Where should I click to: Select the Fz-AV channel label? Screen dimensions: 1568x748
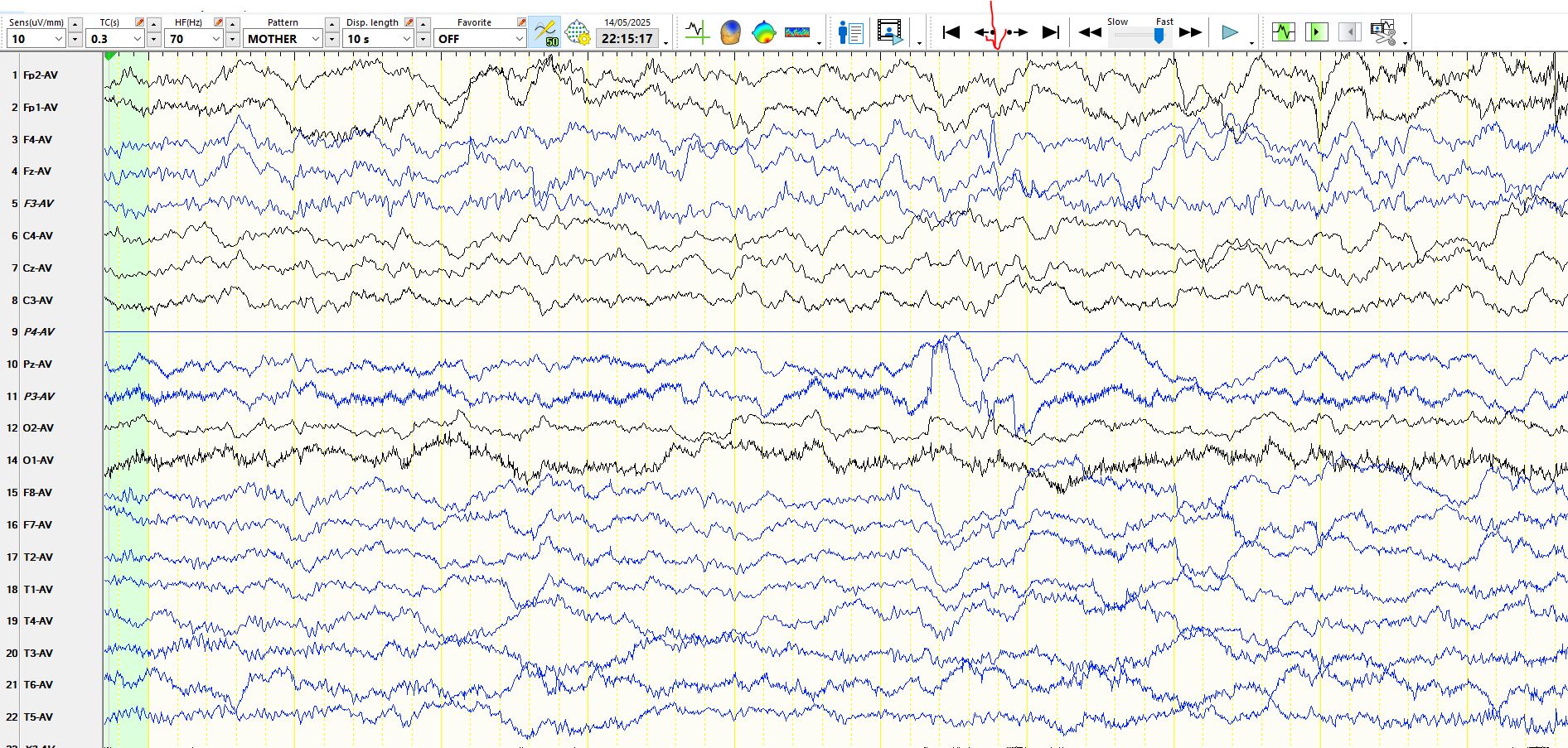click(37, 171)
